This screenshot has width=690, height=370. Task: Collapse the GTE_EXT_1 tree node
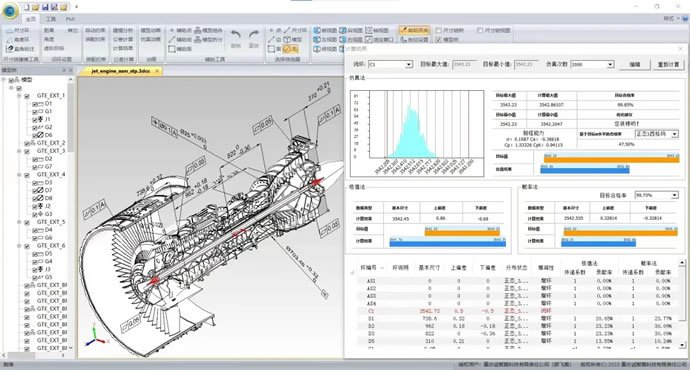point(19,95)
